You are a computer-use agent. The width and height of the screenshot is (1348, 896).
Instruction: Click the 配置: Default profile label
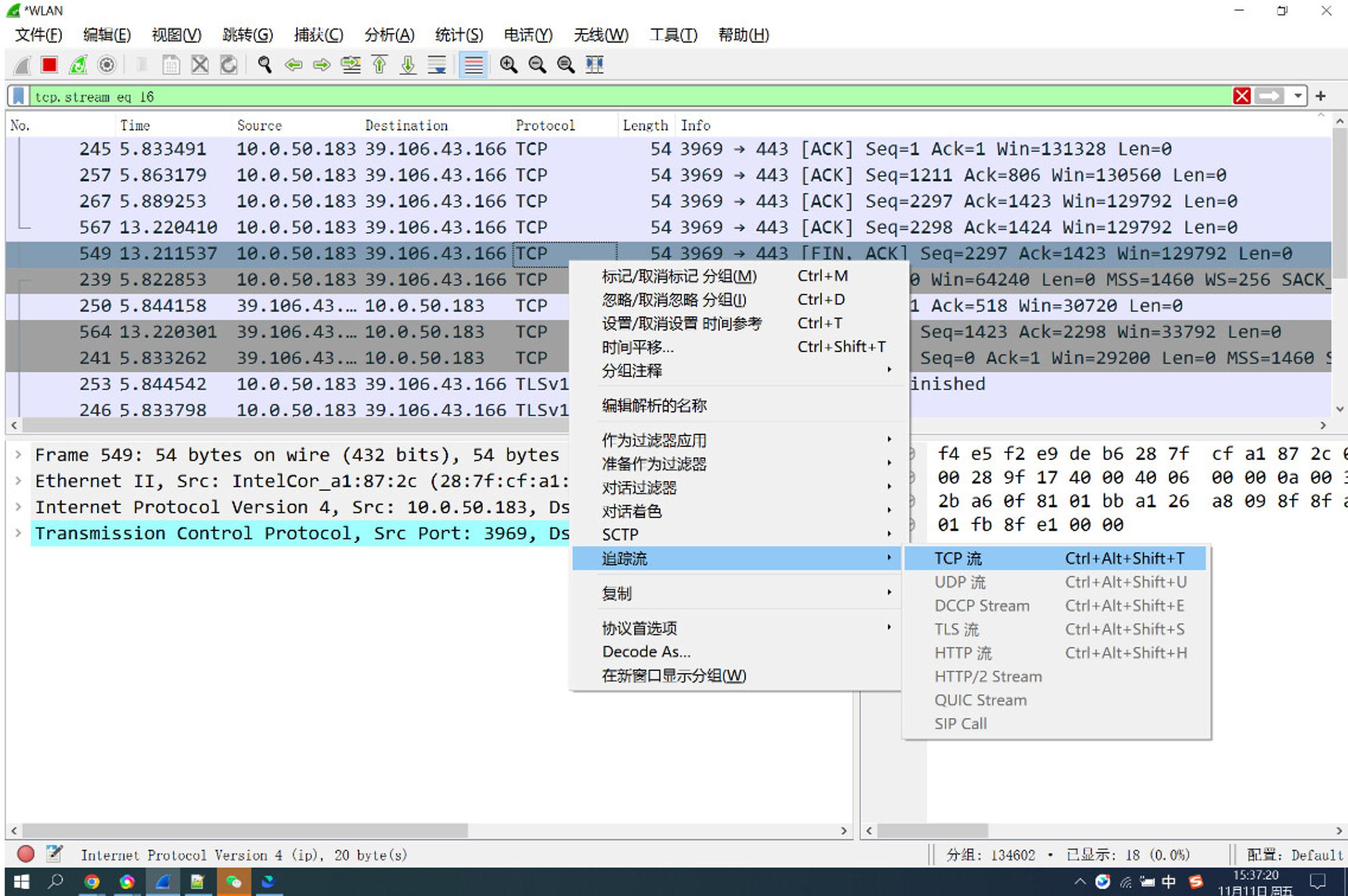point(1294,855)
